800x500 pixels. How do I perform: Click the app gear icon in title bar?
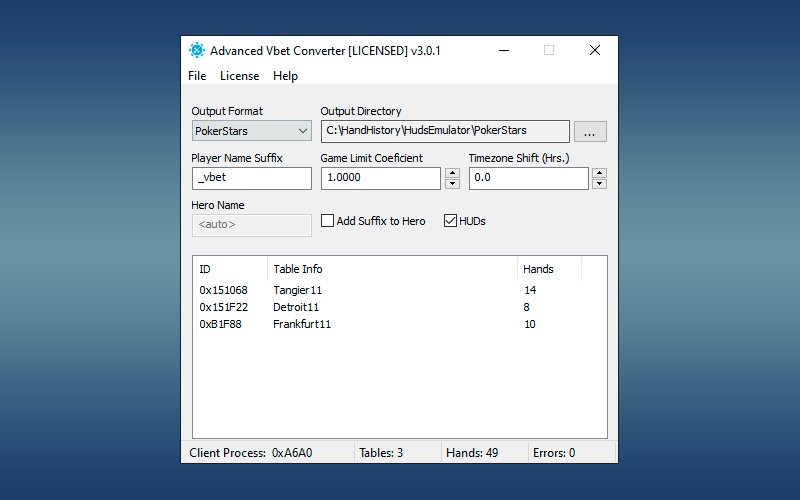197,50
